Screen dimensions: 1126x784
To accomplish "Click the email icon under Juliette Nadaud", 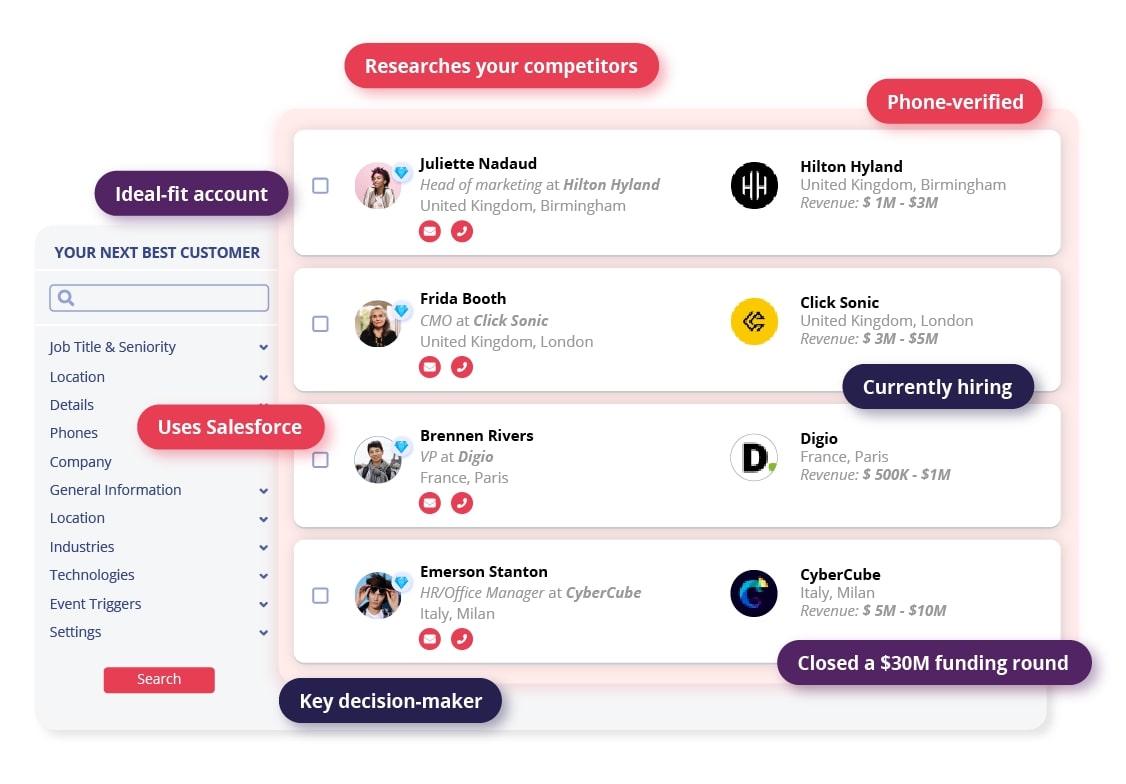I will click(429, 231).
